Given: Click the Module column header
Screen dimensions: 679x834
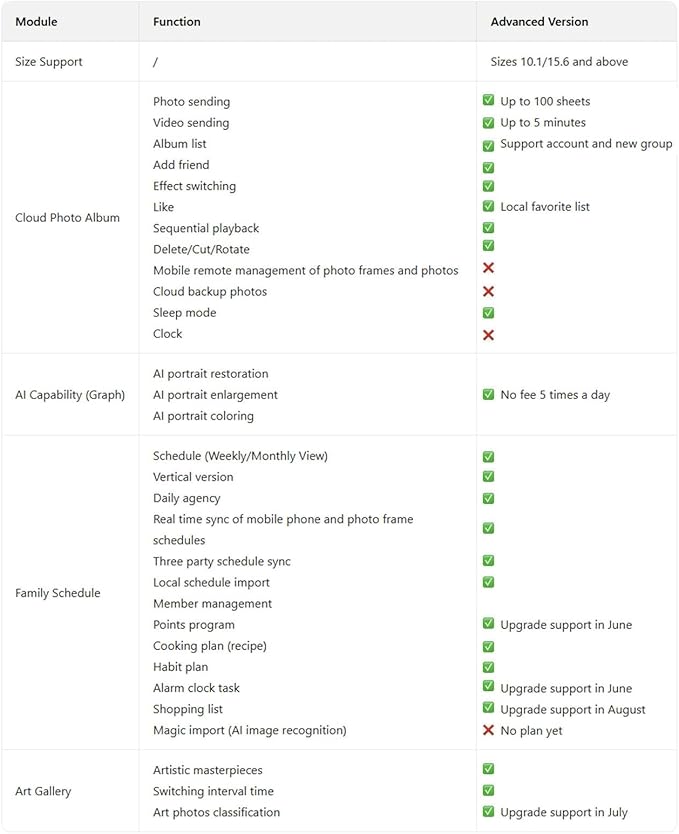Looking at the screenshot, I should click(36, 22).
